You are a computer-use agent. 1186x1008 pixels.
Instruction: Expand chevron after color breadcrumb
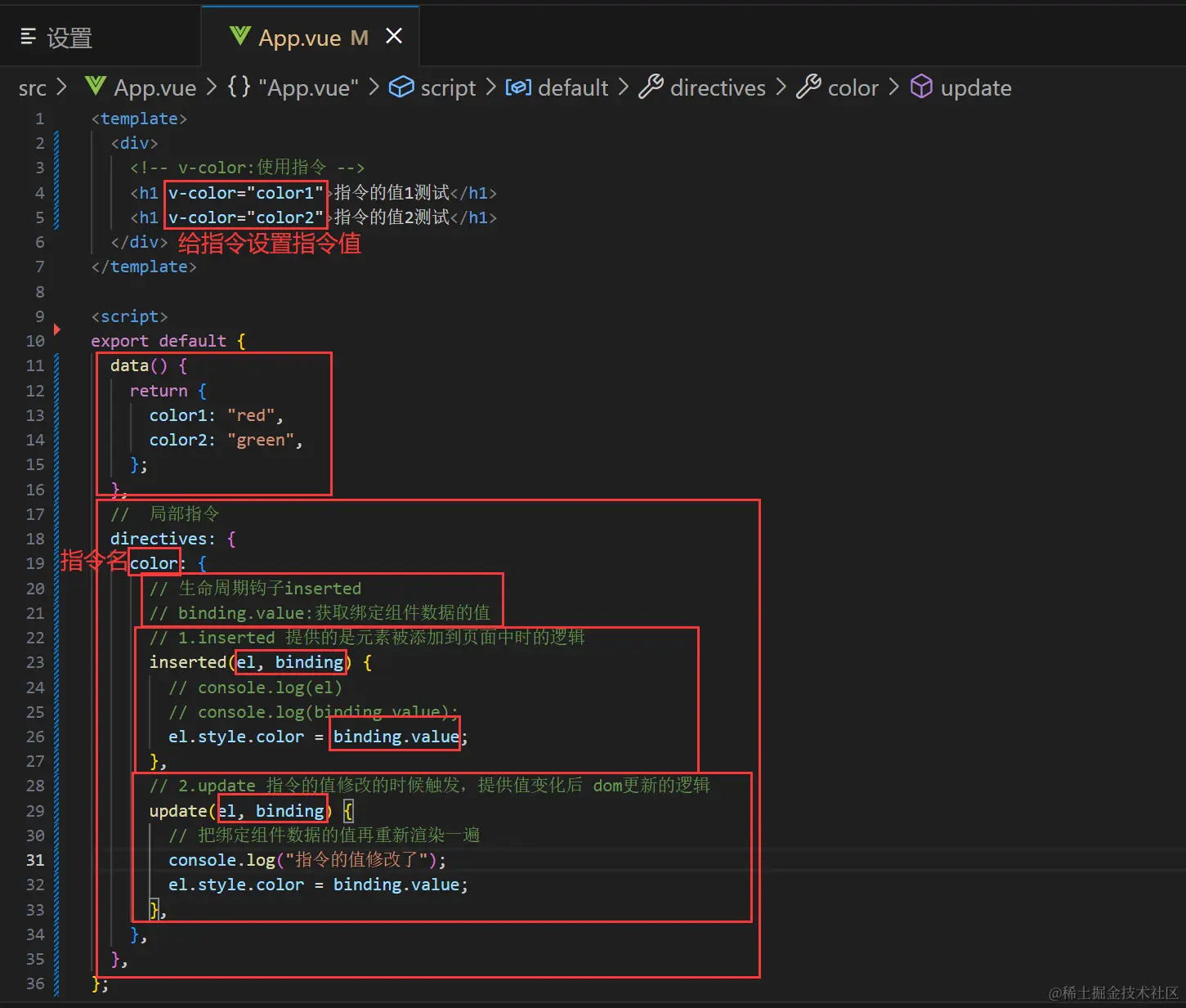pyautogui.click(x=893, y=87)
